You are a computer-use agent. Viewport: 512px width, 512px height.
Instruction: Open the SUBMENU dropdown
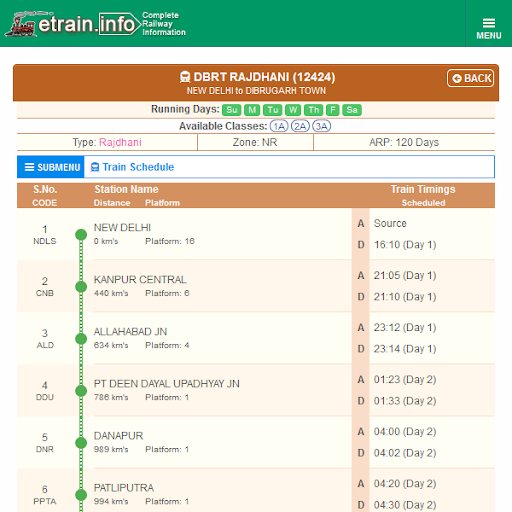coord(51,167)
